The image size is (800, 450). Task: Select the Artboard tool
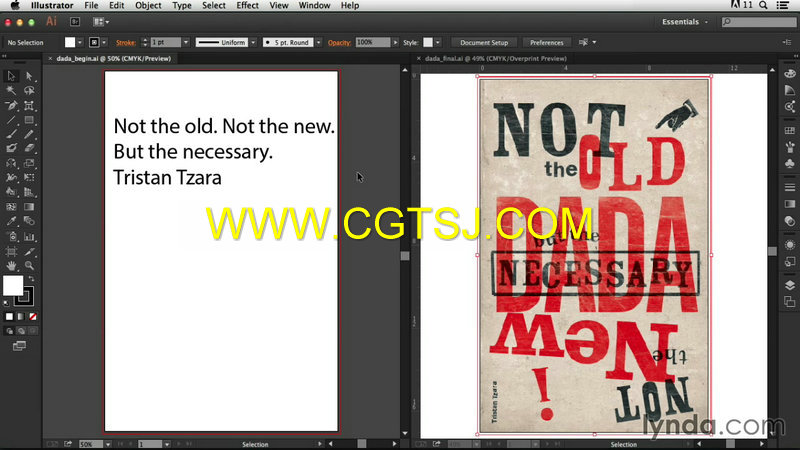coord(11,251)
